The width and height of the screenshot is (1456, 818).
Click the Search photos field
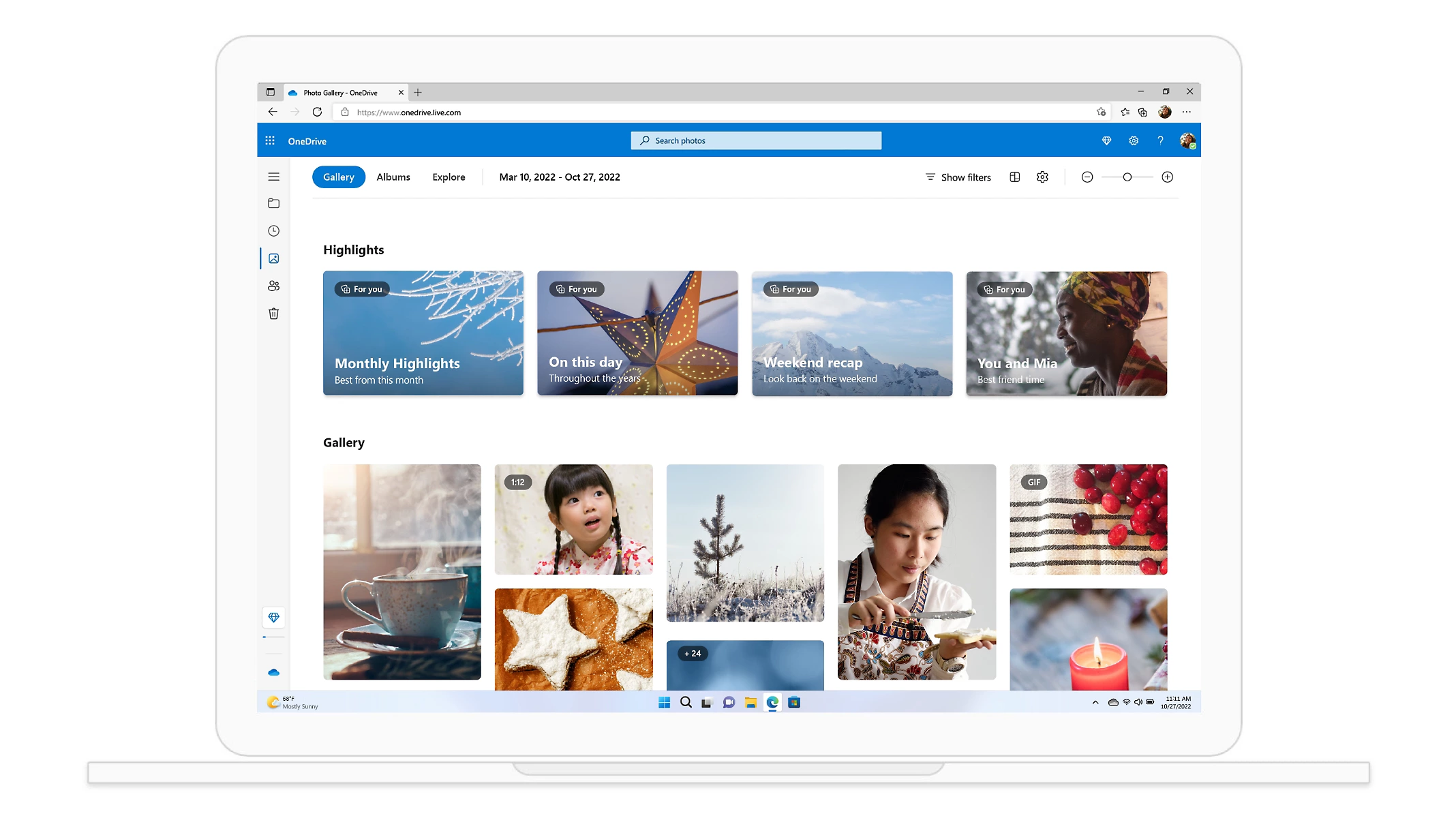coord(756,140)
